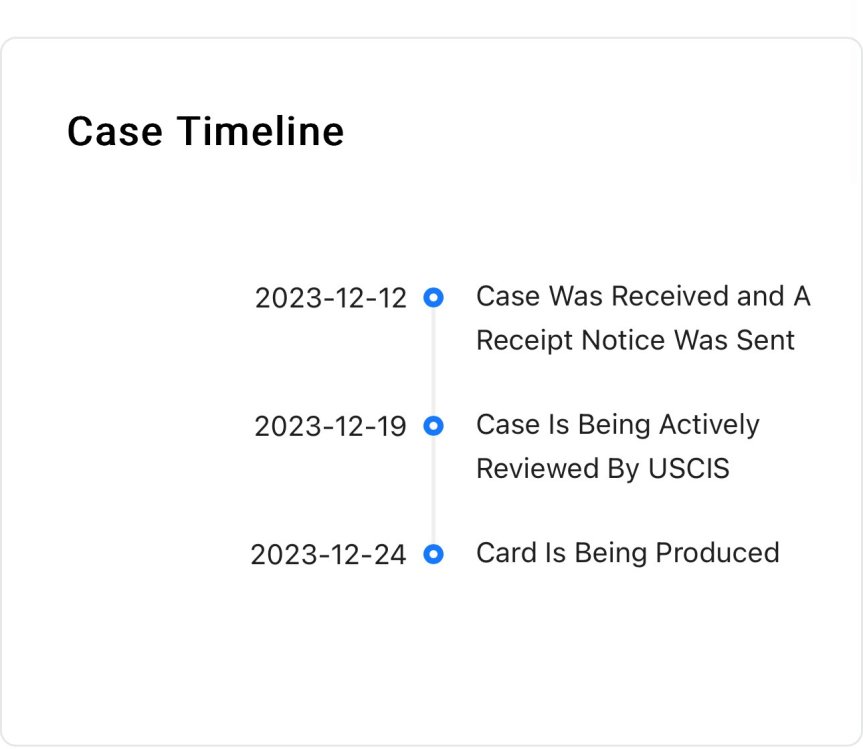This screenshot has width=863, height=750.
Task: Click the 2023-12-19 timeline marker dot
Action: point(433,426)
